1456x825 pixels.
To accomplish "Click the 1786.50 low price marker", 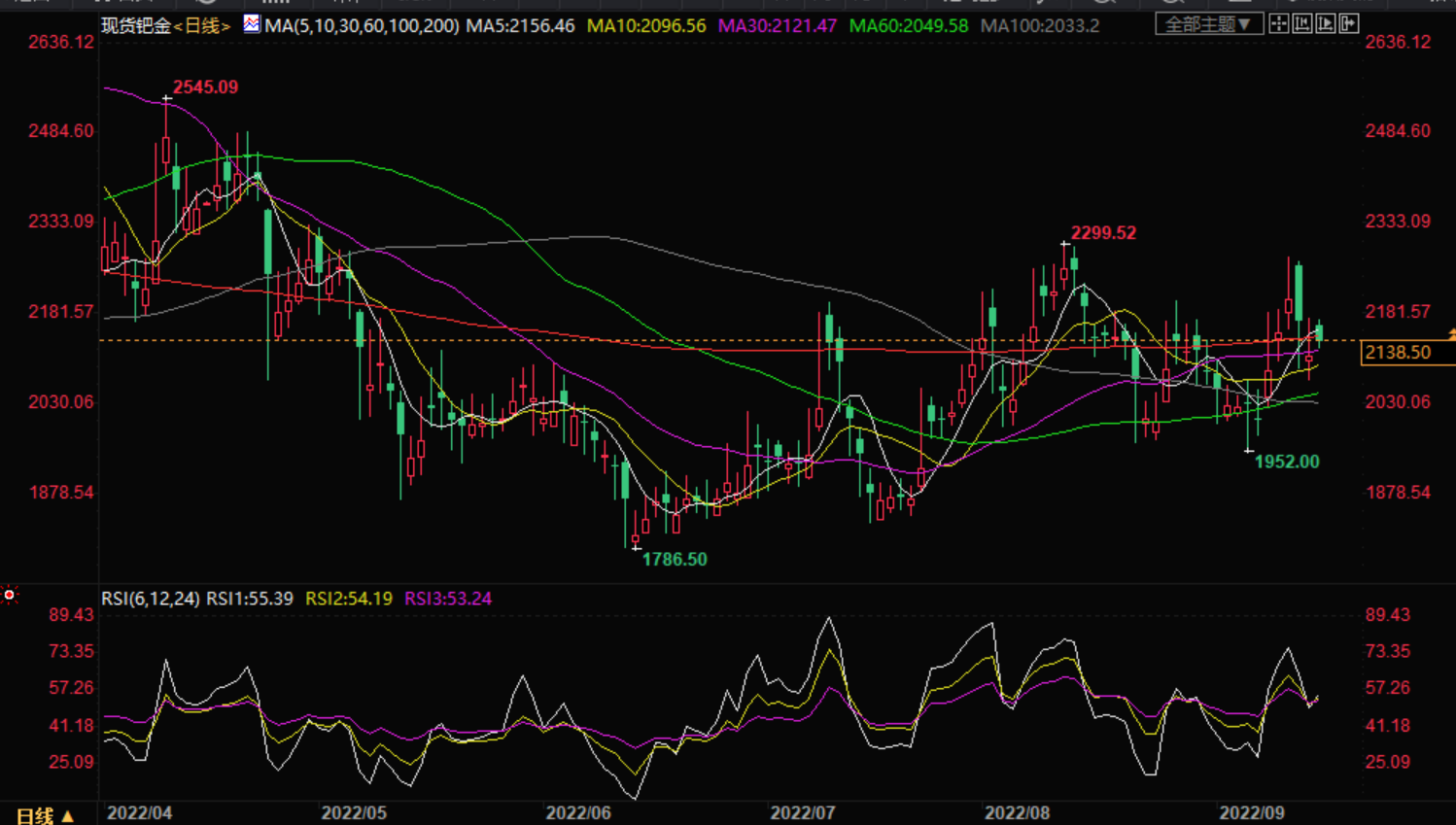I will pos(675,560).
